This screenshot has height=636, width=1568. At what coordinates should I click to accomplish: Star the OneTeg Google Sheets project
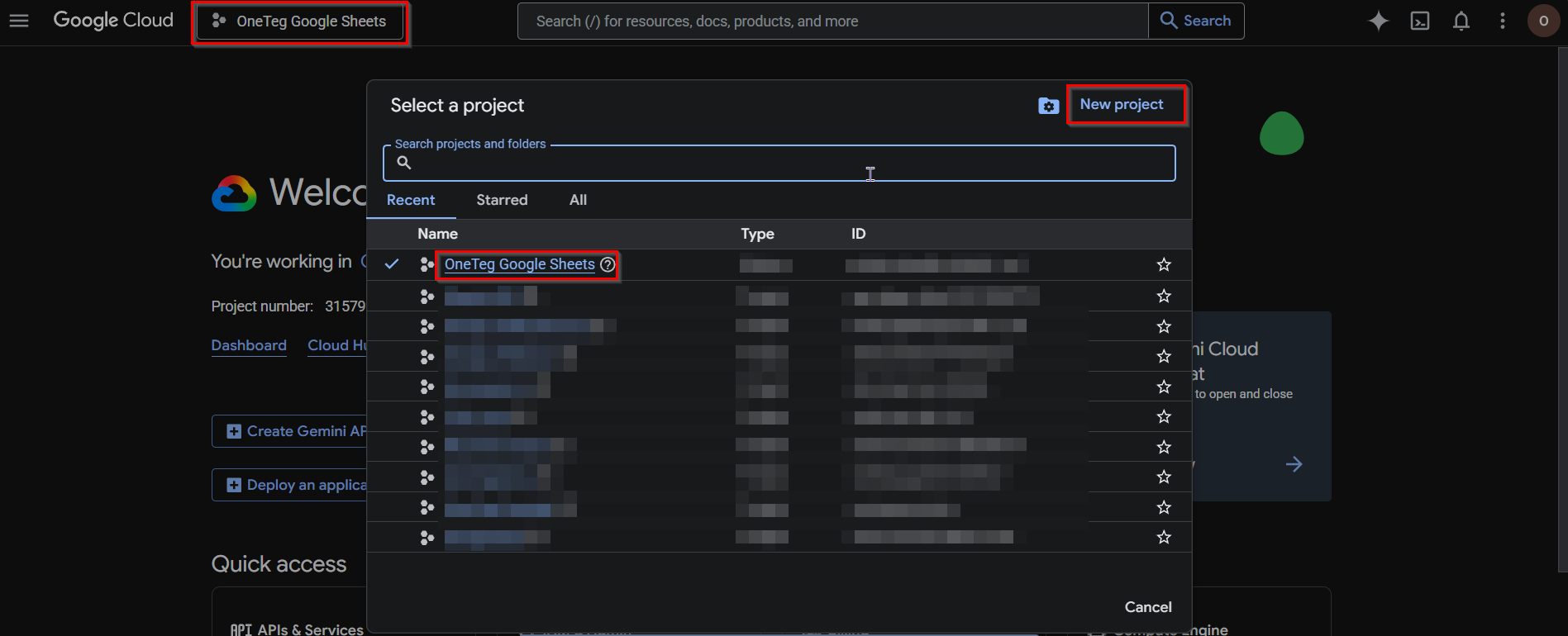click(1164, 264)
